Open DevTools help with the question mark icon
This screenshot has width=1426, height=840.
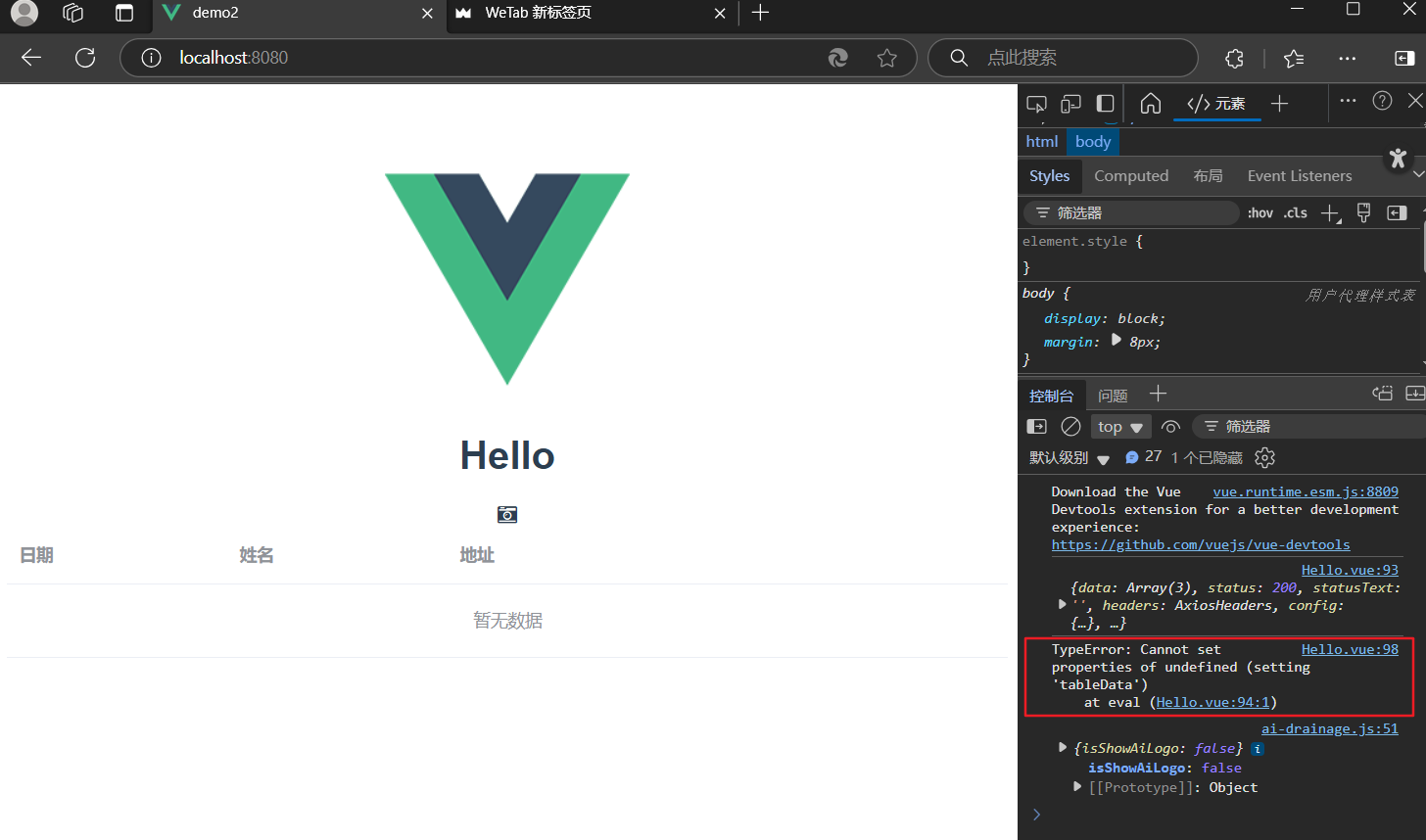[1382, 101]
